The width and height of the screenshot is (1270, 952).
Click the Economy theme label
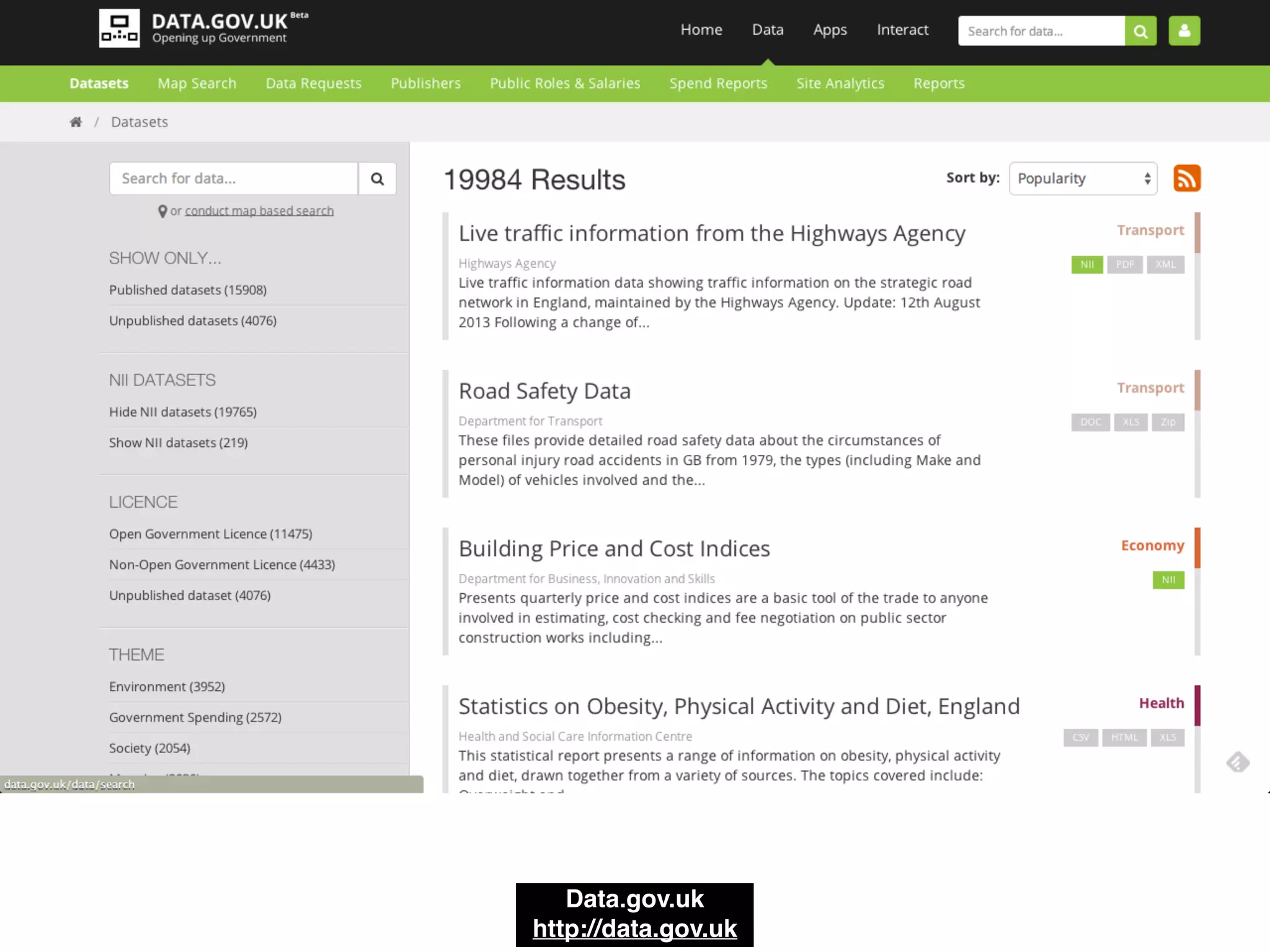(1152, 546)
